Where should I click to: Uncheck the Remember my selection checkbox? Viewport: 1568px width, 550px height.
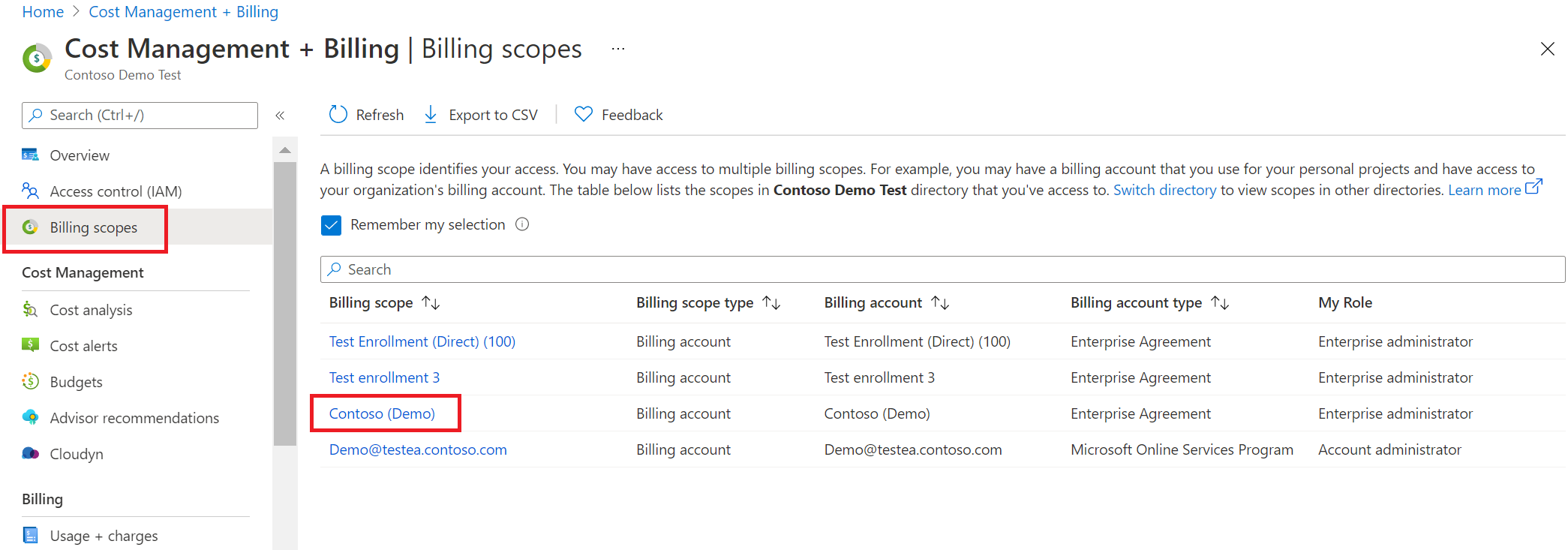(331, 225)
